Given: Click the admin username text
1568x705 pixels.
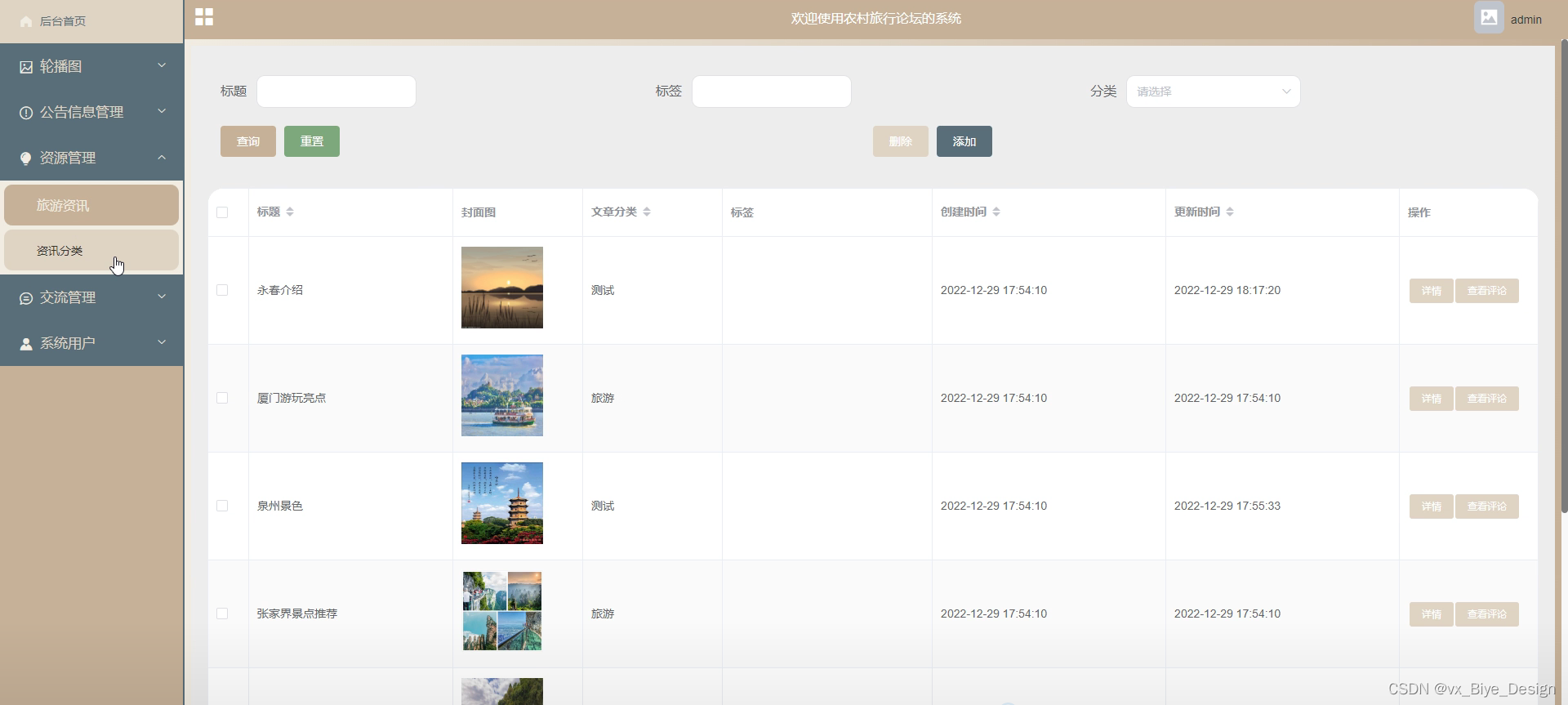Looking at the screenshot, I should coord(1526,20).
